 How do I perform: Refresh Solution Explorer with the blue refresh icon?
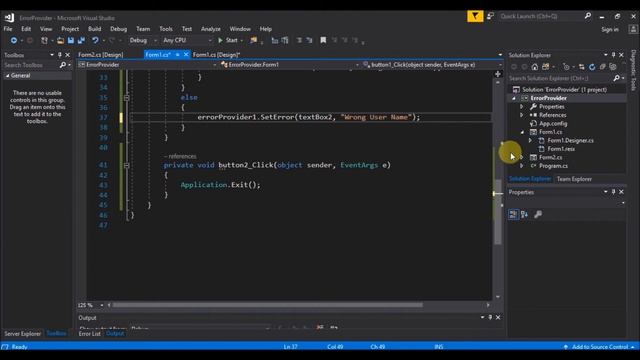pos(592,67)
